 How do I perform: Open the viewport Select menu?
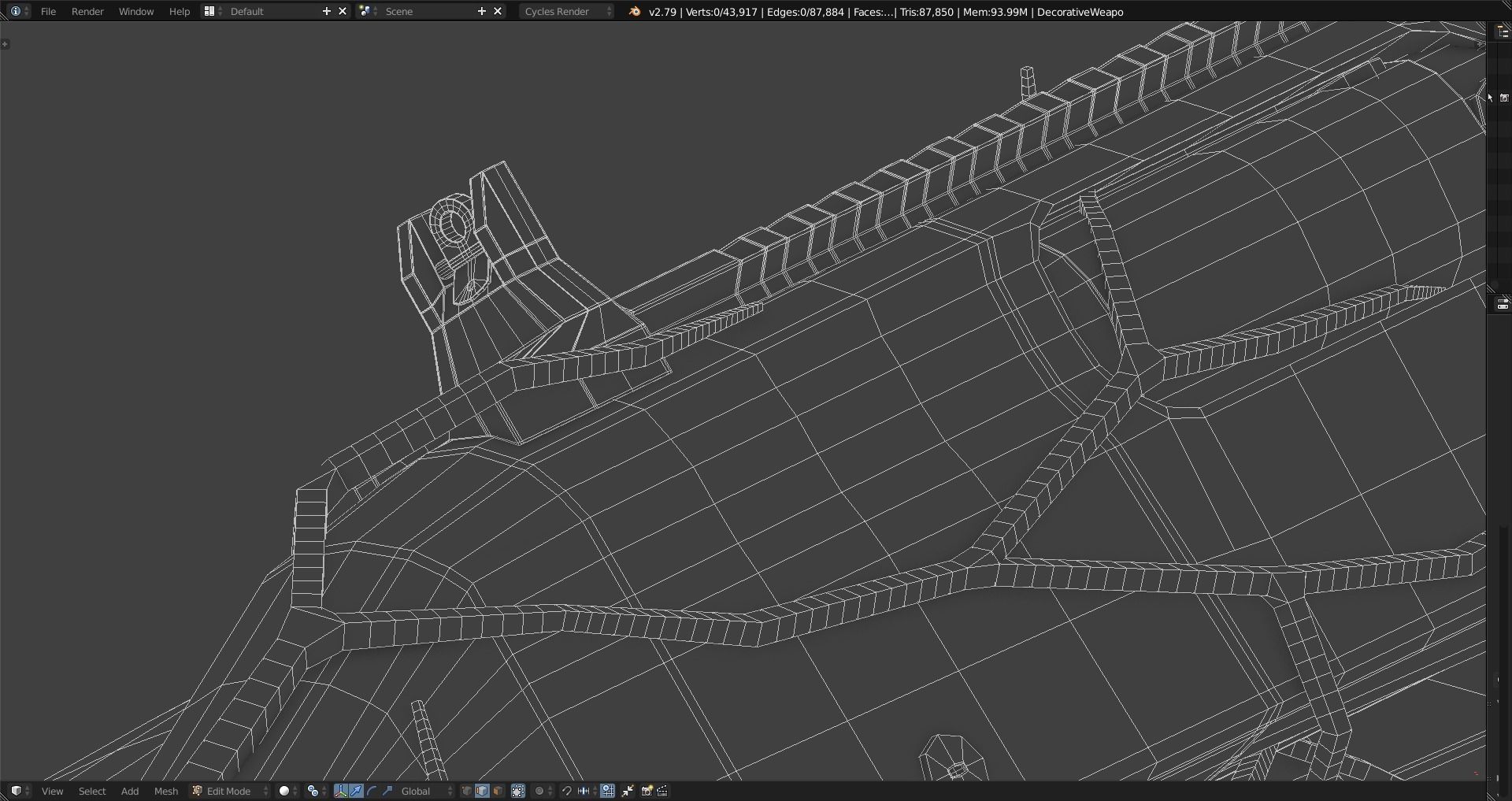pos(92,791)
